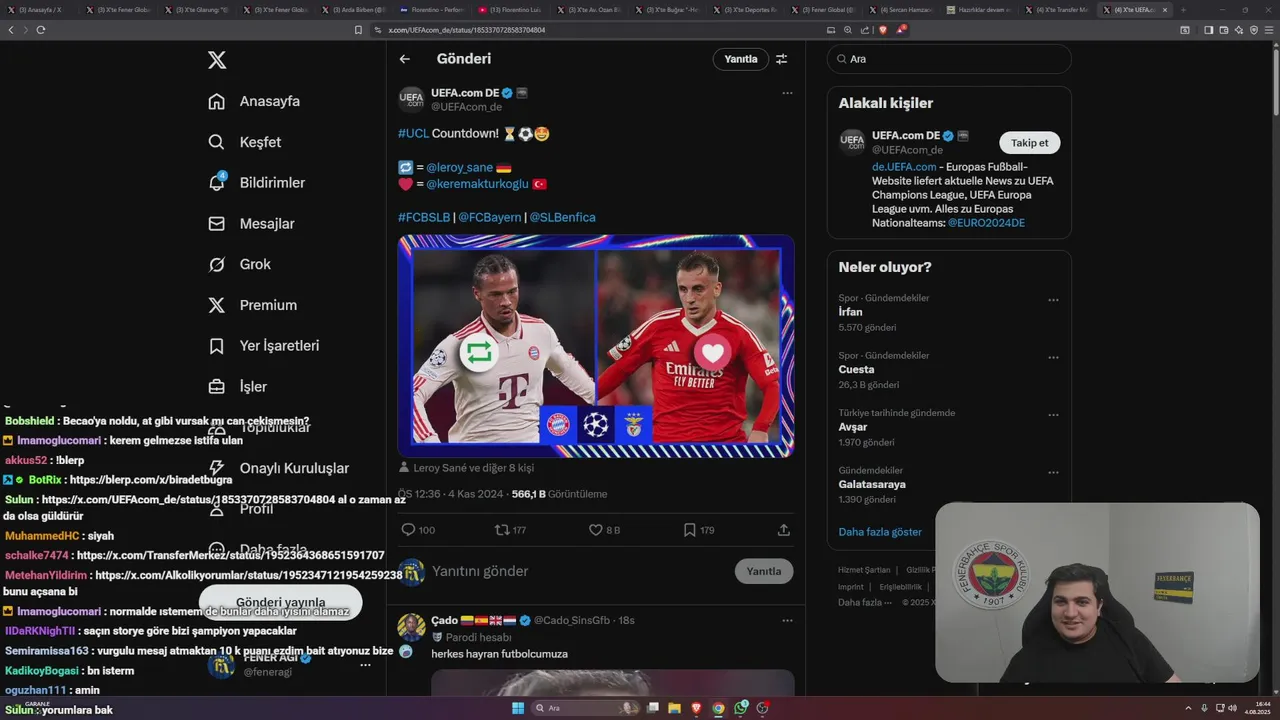1280x720 pixels.
Task: Open Yer İşaretleri bookmarks
Action: click(x=263, y=346)
